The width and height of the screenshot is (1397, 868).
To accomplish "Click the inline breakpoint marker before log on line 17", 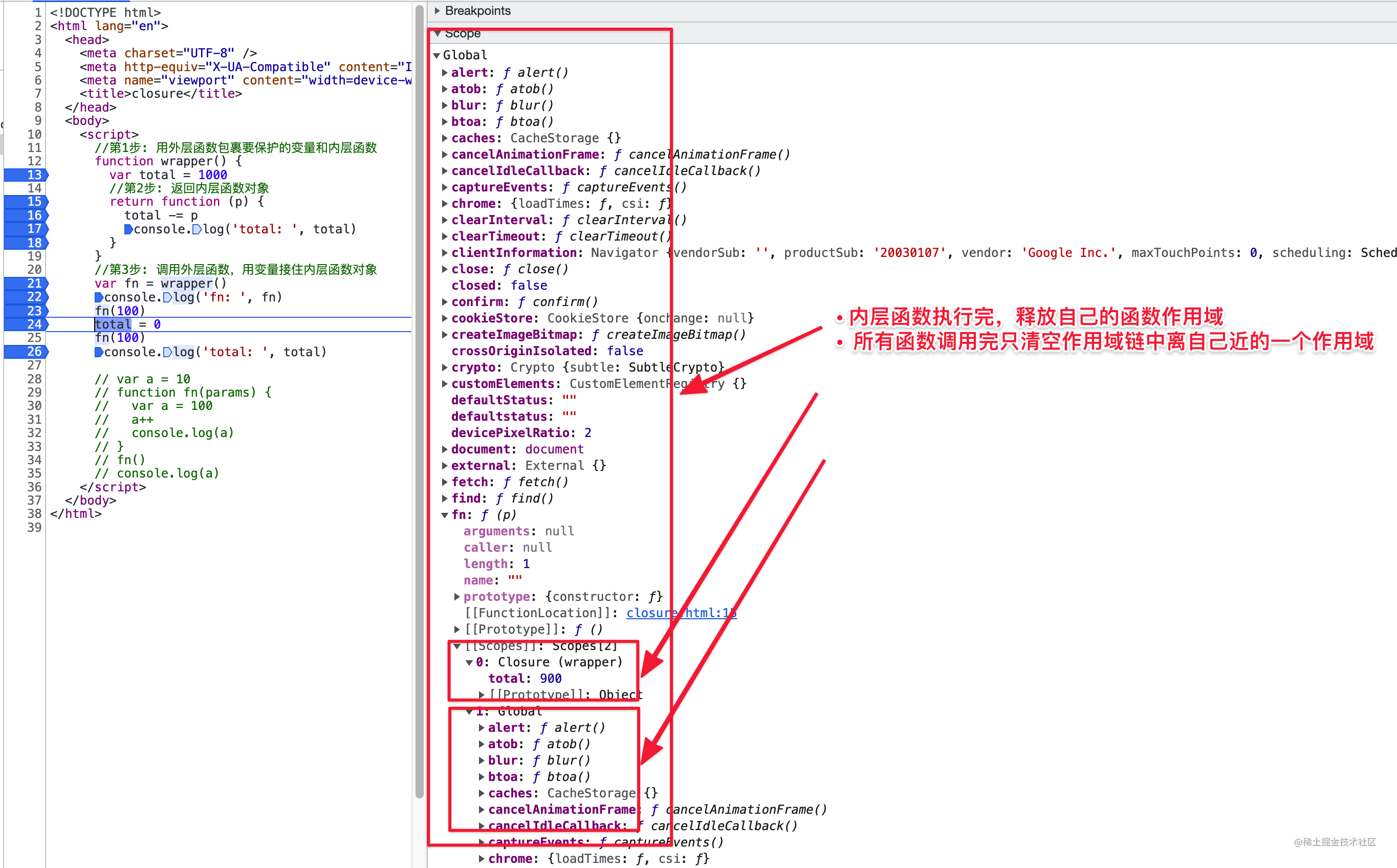I will coord(197,229).
